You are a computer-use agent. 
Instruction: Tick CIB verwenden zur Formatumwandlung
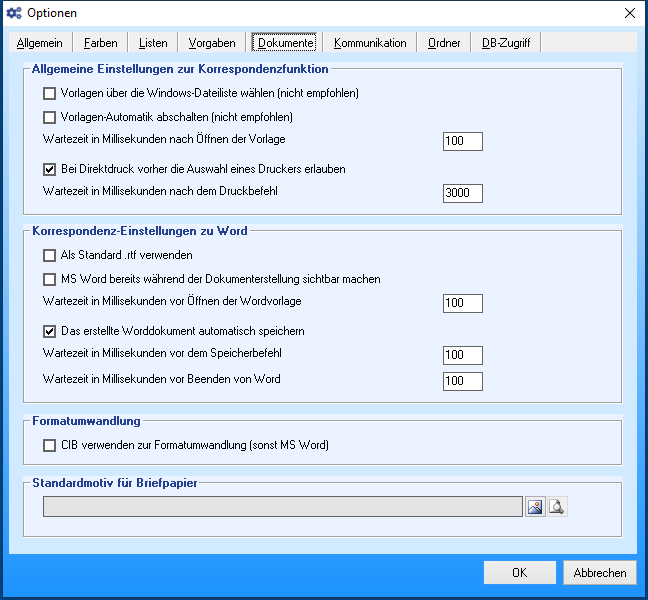point(50,445)
